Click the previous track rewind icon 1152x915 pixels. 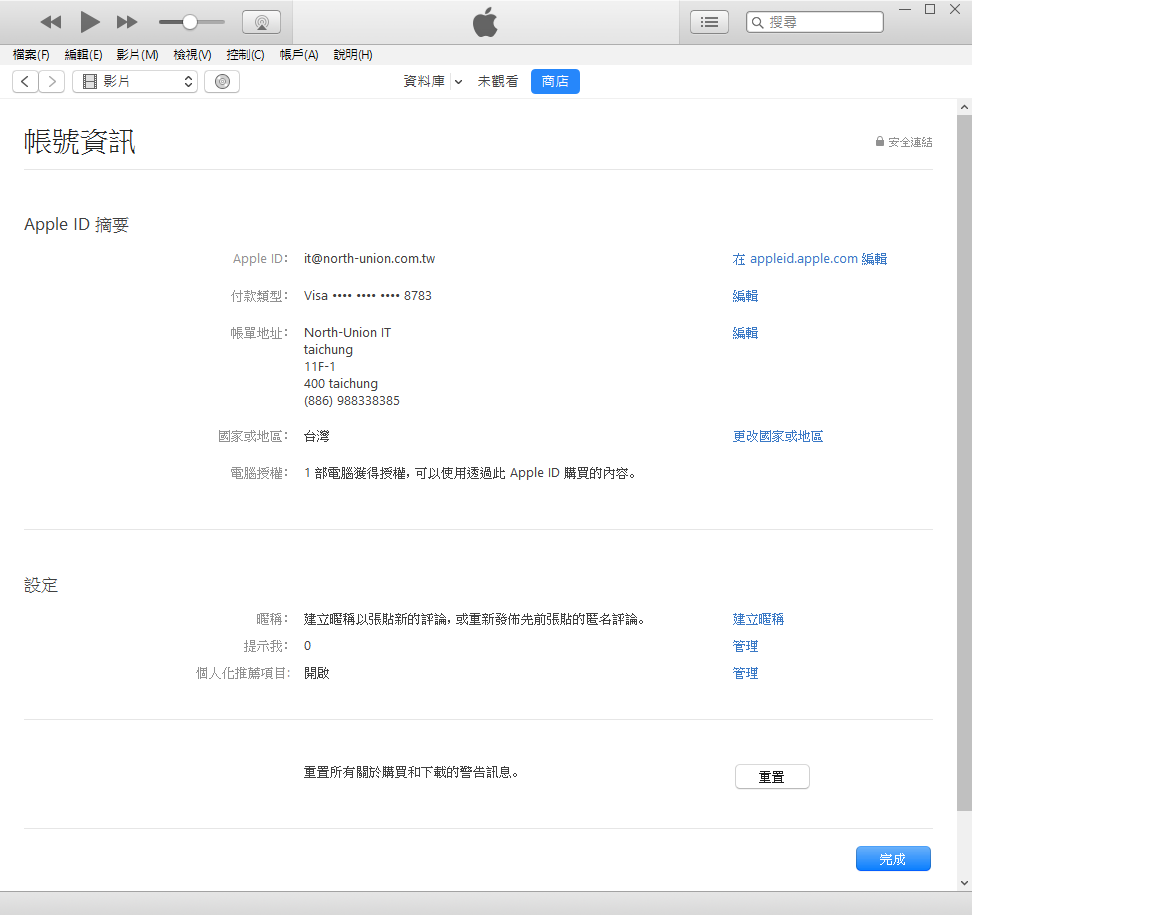pyautogui.click(x=51, y=22)
